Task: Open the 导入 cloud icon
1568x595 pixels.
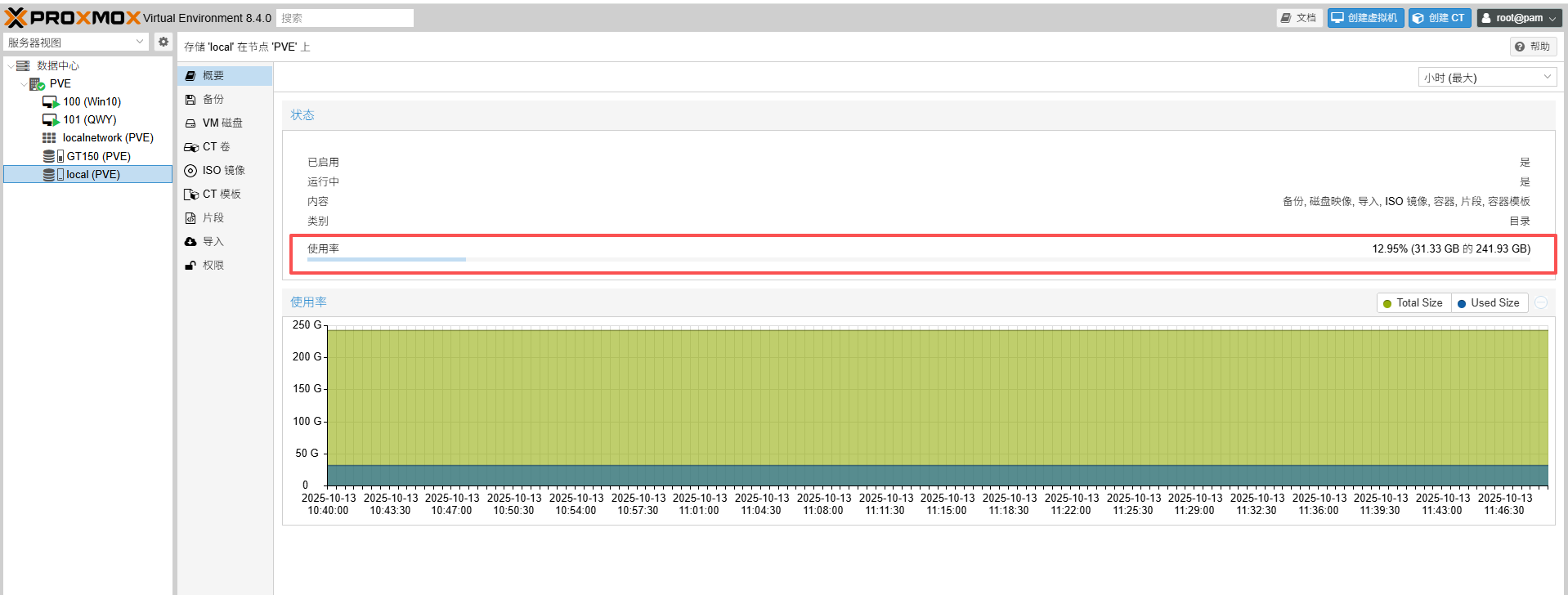Action: pyautogui.click(x=190, y=242)
